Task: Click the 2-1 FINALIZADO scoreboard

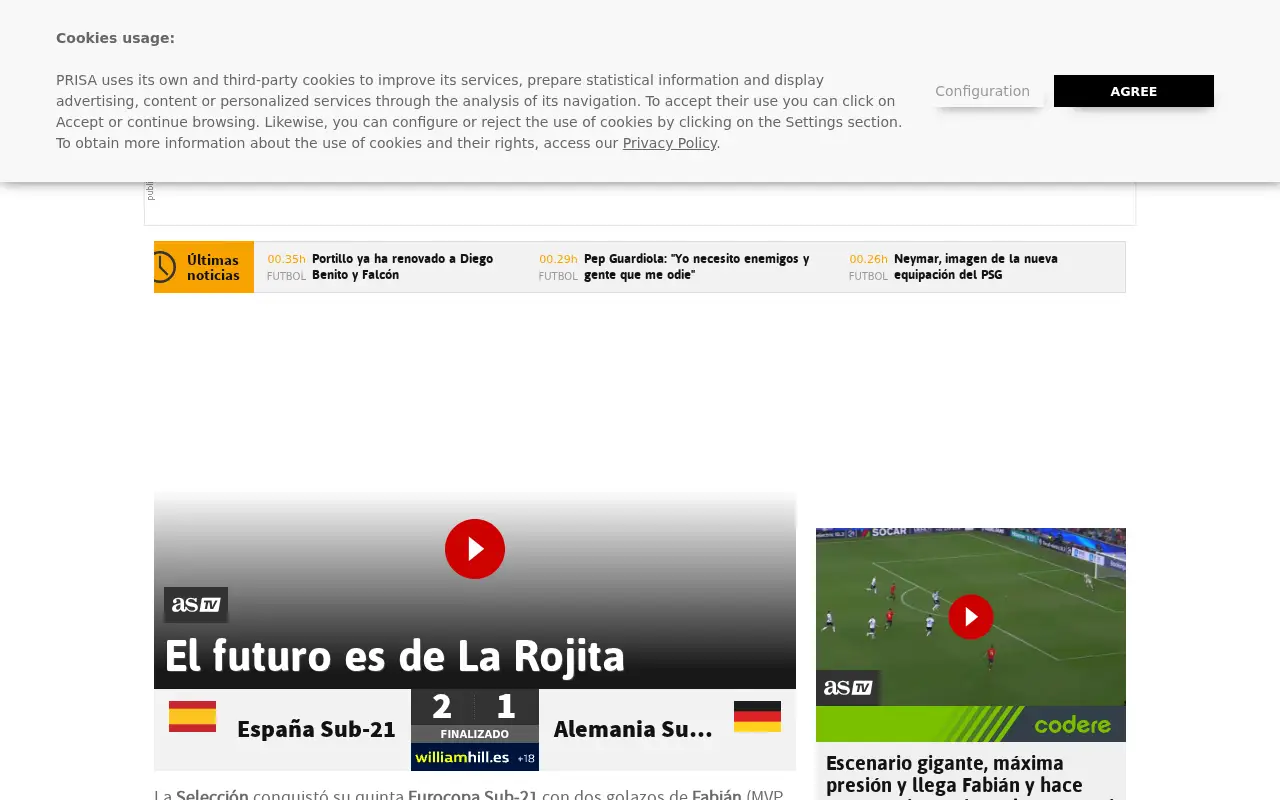Action: pos(475,716)
